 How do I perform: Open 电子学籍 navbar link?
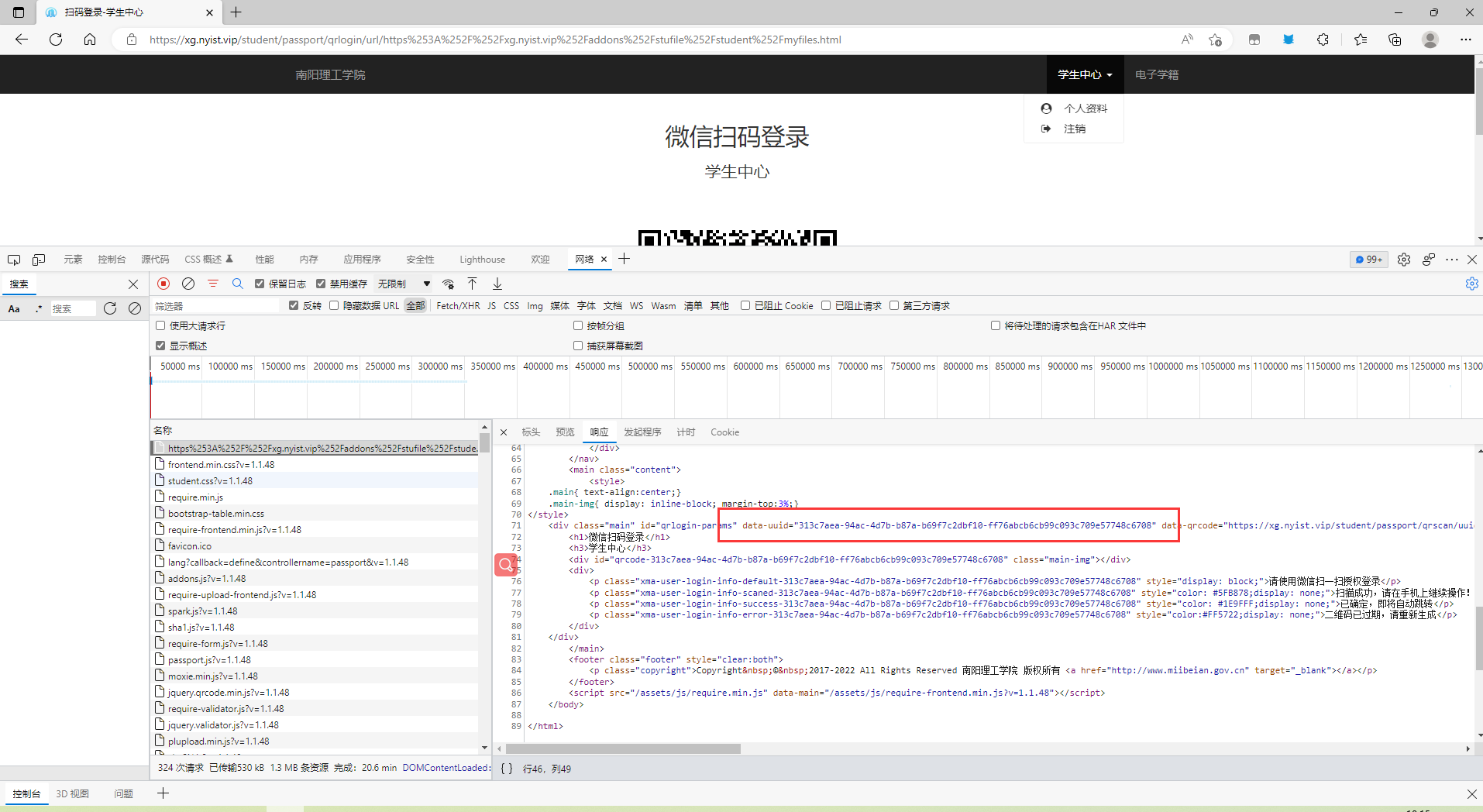1157,74
